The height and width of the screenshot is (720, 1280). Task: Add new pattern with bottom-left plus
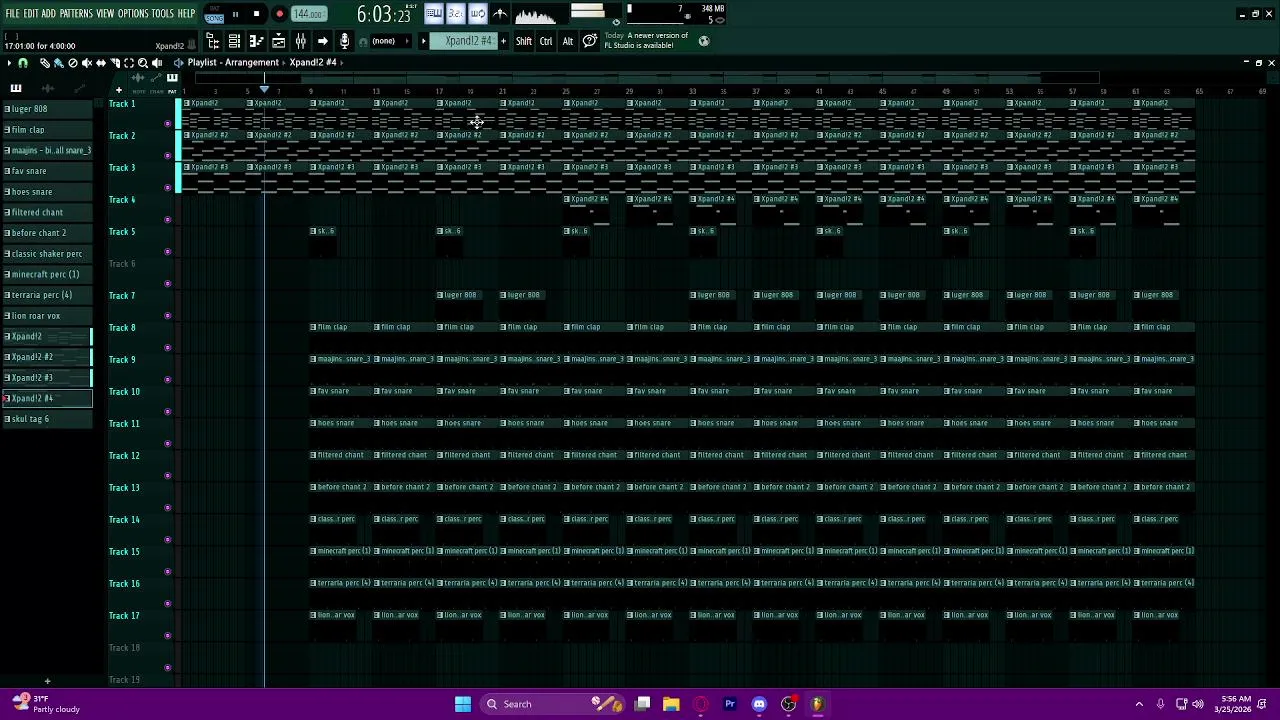point(47,681)
